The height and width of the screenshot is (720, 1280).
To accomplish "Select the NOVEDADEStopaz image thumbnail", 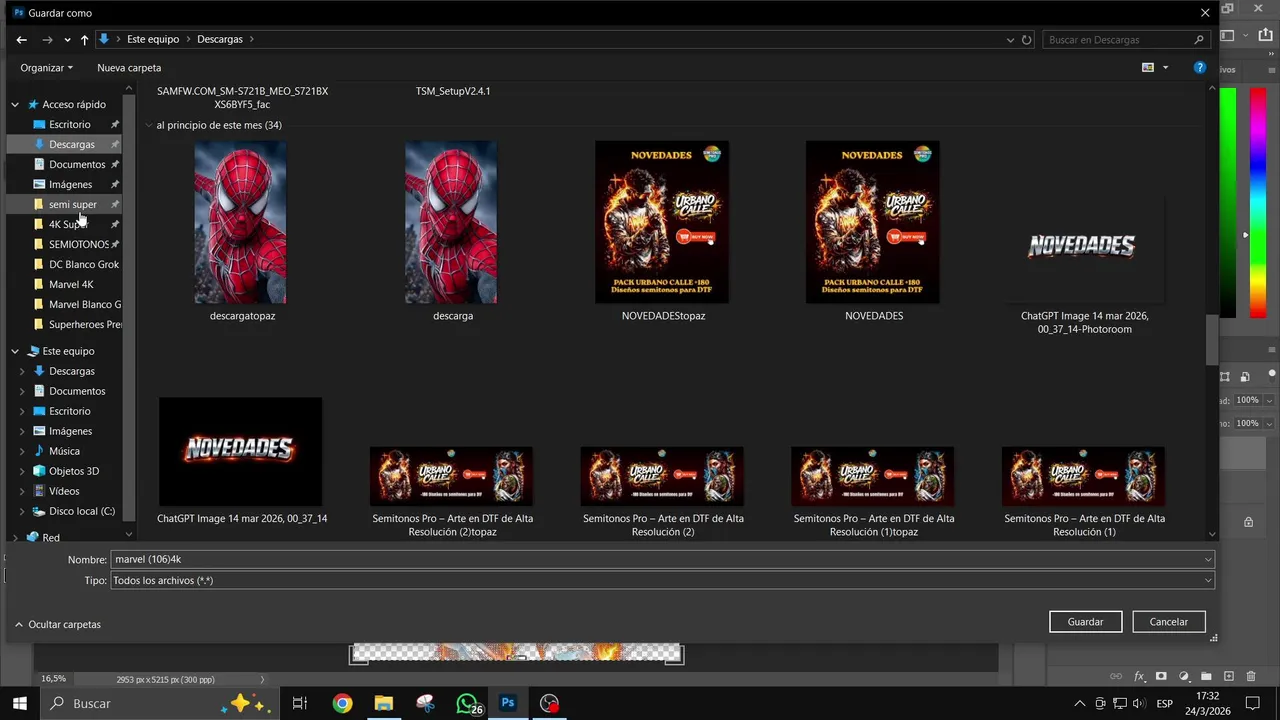I will tap(662, 222).
